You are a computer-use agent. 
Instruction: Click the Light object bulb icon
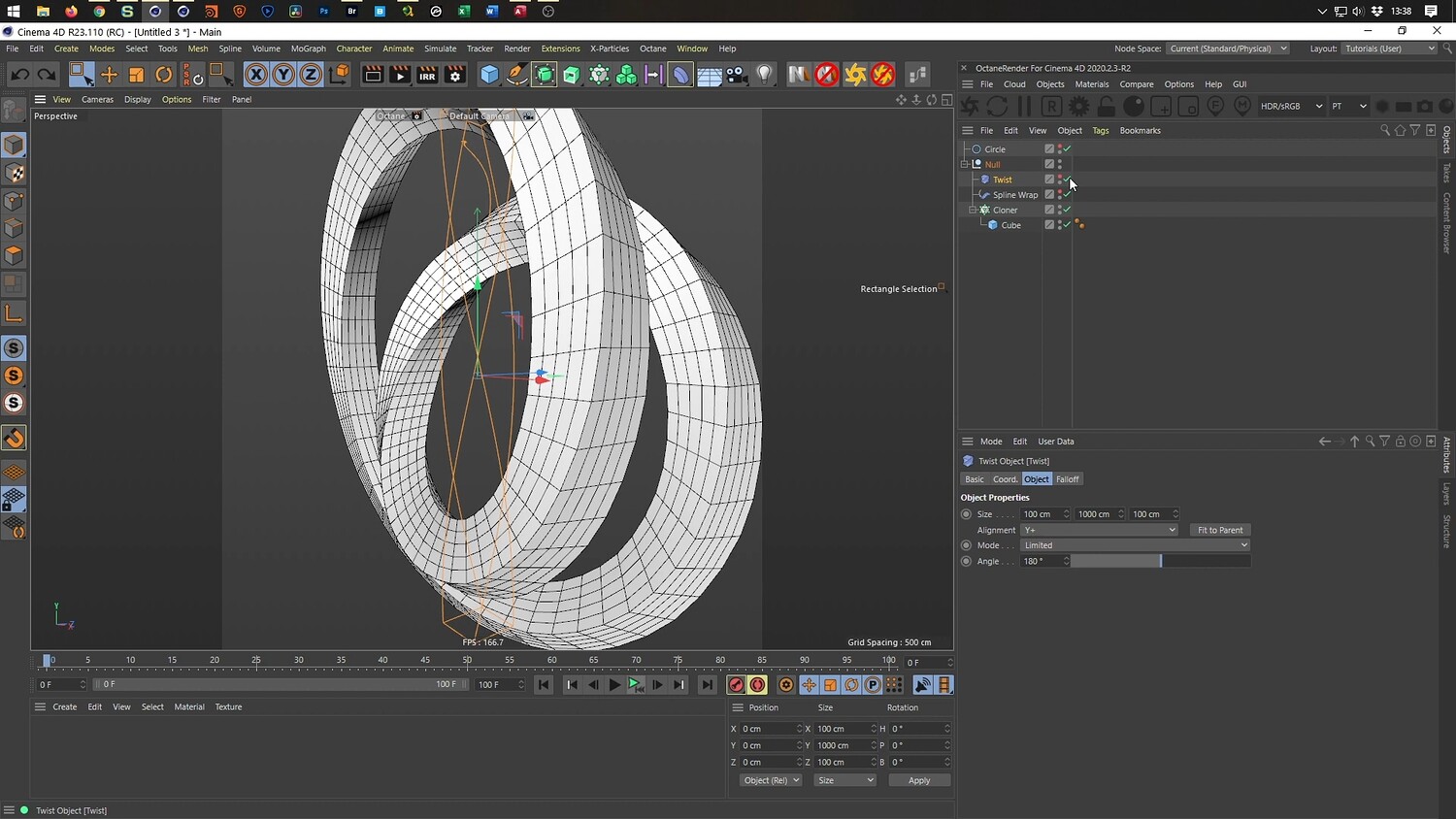click(x=765, y=75)
